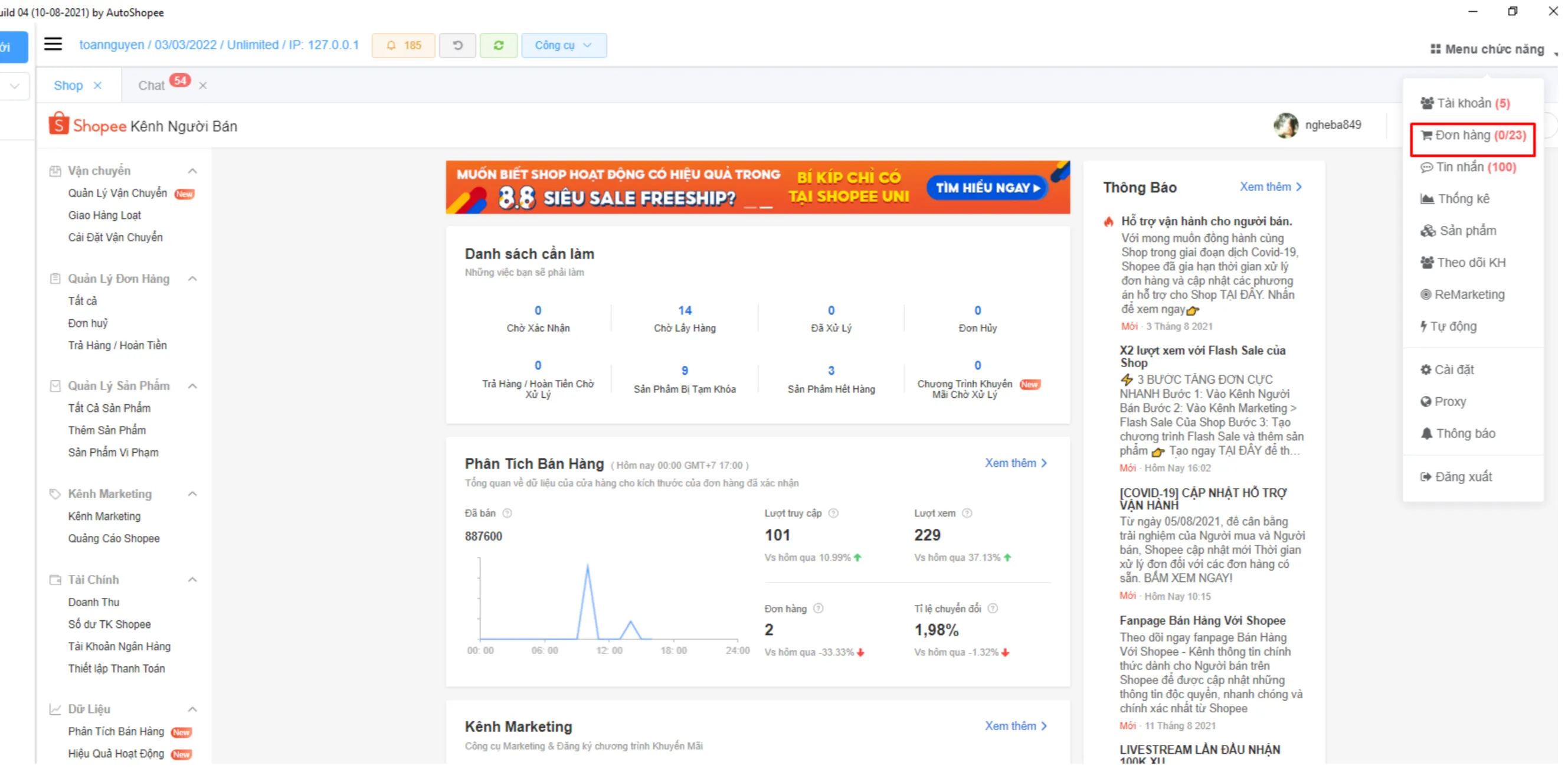Collapse the Vận chuyển sidebar section
This screenshot has height=772, width=1568.
[x=192, y=171]
